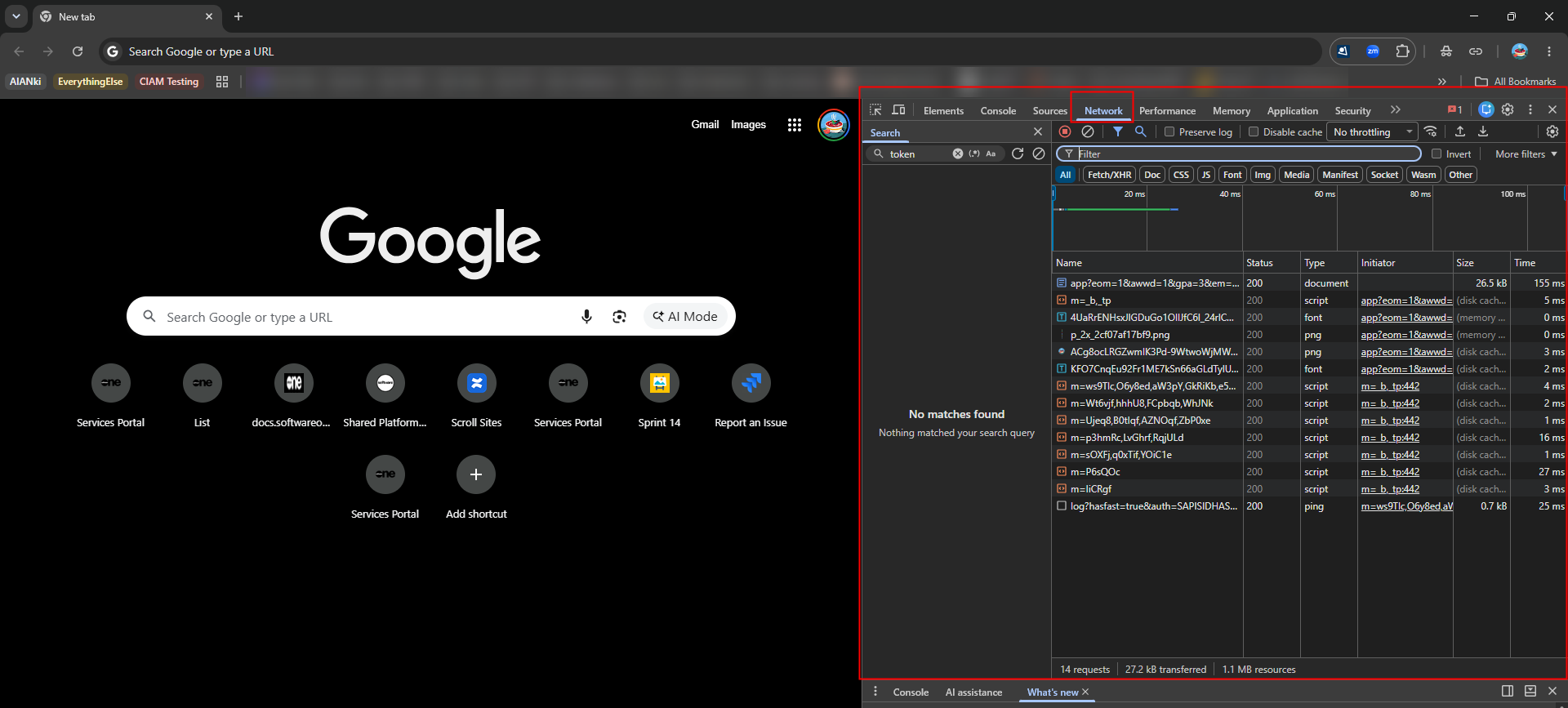This screenshot has width=1568, height=708.
Task: Toggle the device toolbar icon
Action: pyautogui.click(x=898, y=110)
